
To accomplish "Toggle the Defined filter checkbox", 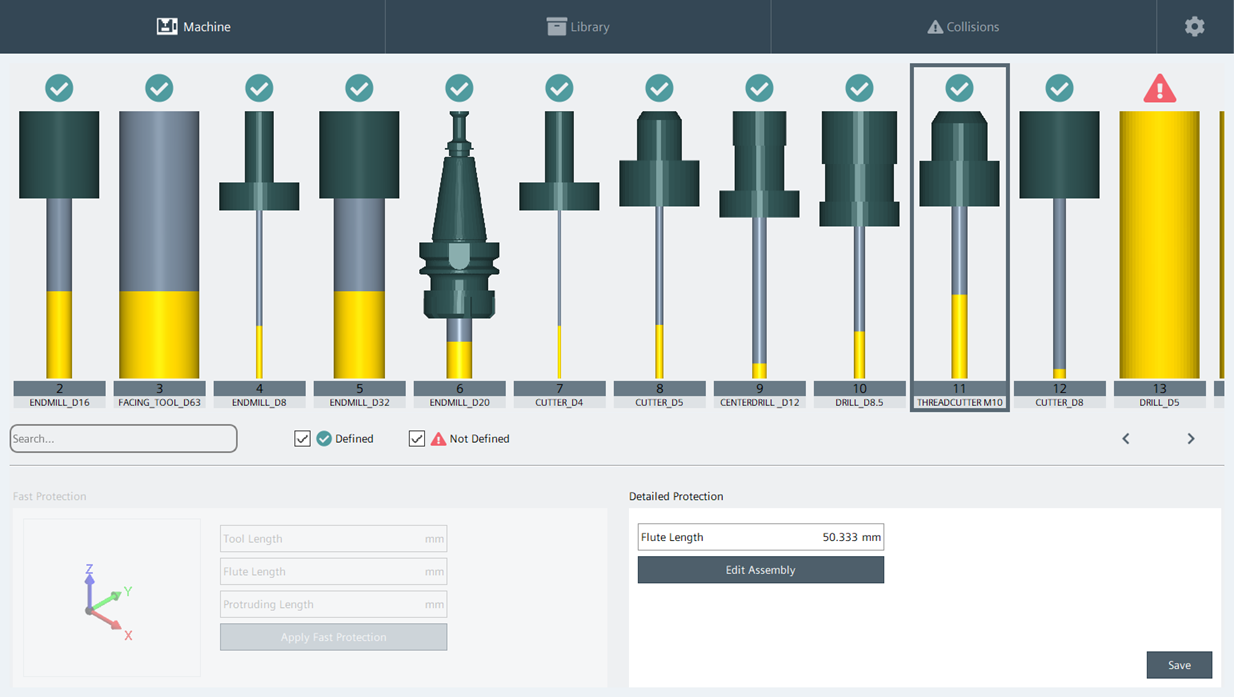I will pyautogui.click(x=302, y=438).
